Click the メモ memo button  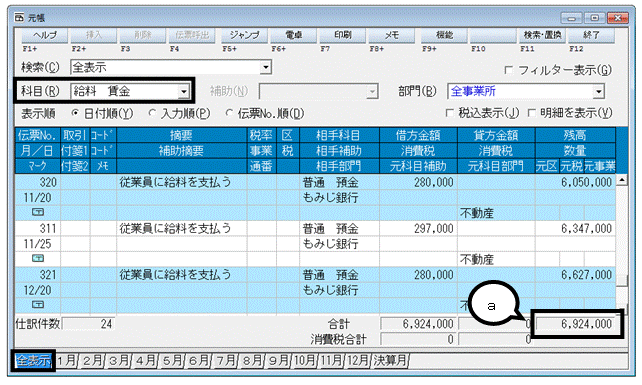click(391, 36)
